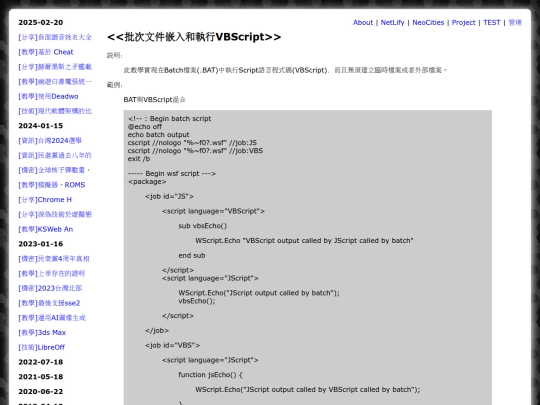Click the WScript.Echo("JScript output called by batch") line
This screenshot has height=405, width=540.
[x=259, y=293]
